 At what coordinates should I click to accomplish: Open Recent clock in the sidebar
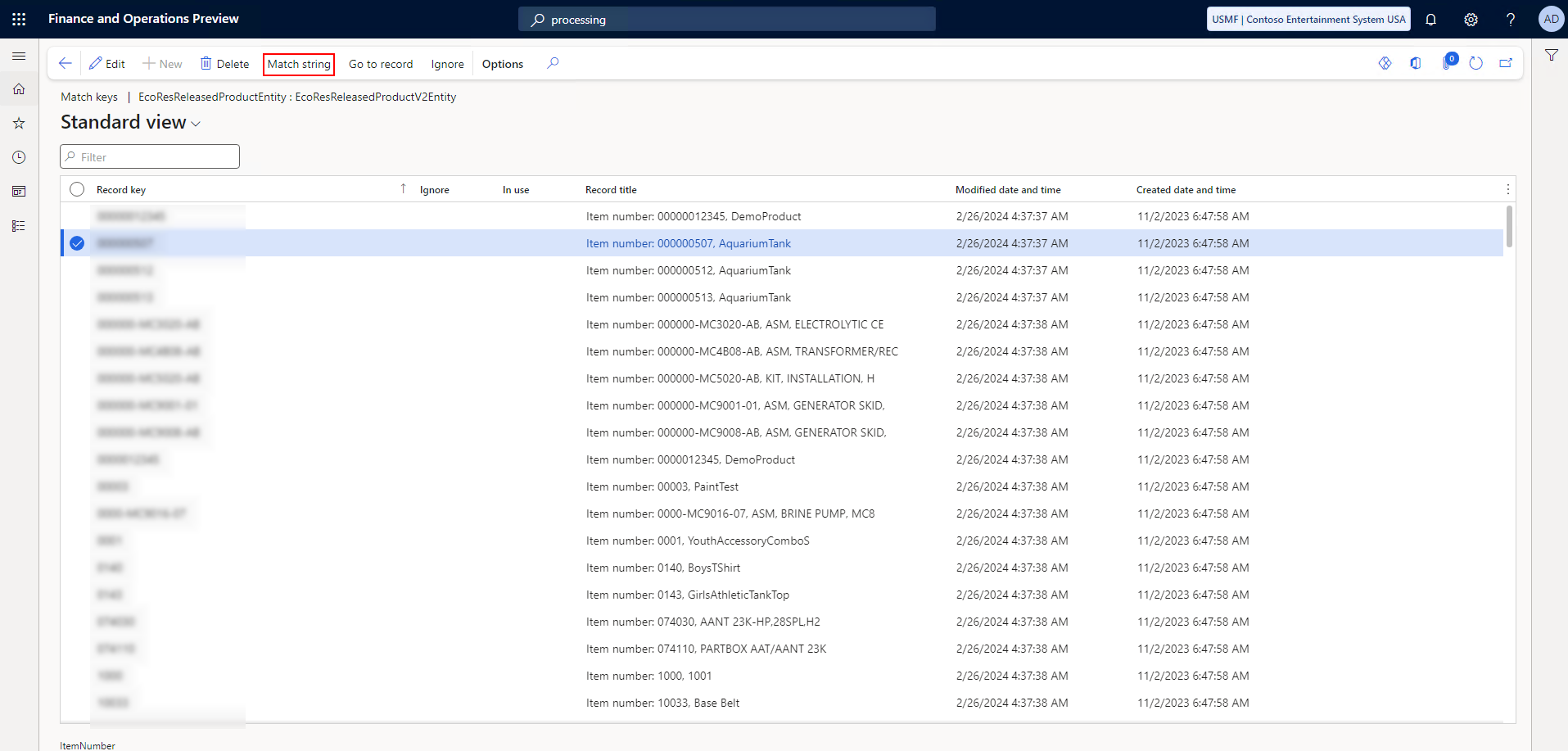coord(19,157)
